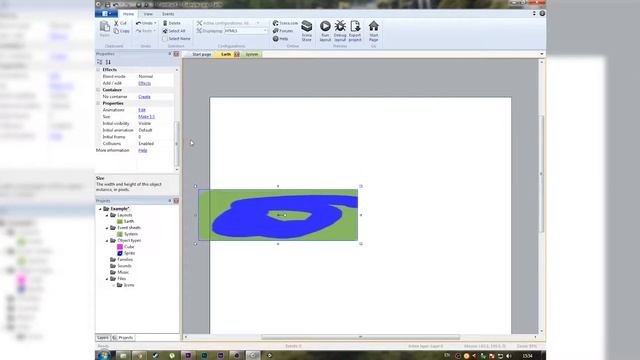Switch to the Layers panel tab
Image resolution: width=640 pixels, height=360 pixels.
[x=102, y=338]
